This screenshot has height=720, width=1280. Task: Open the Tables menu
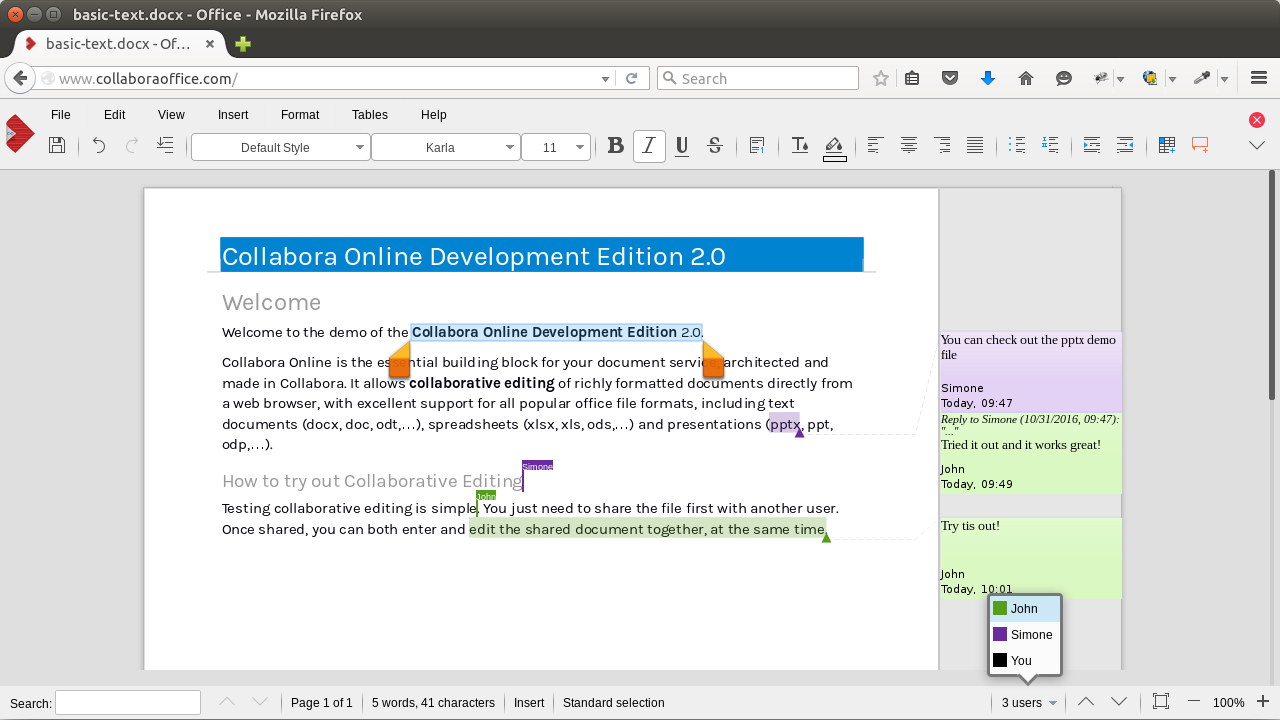click(x=370, y=115)
